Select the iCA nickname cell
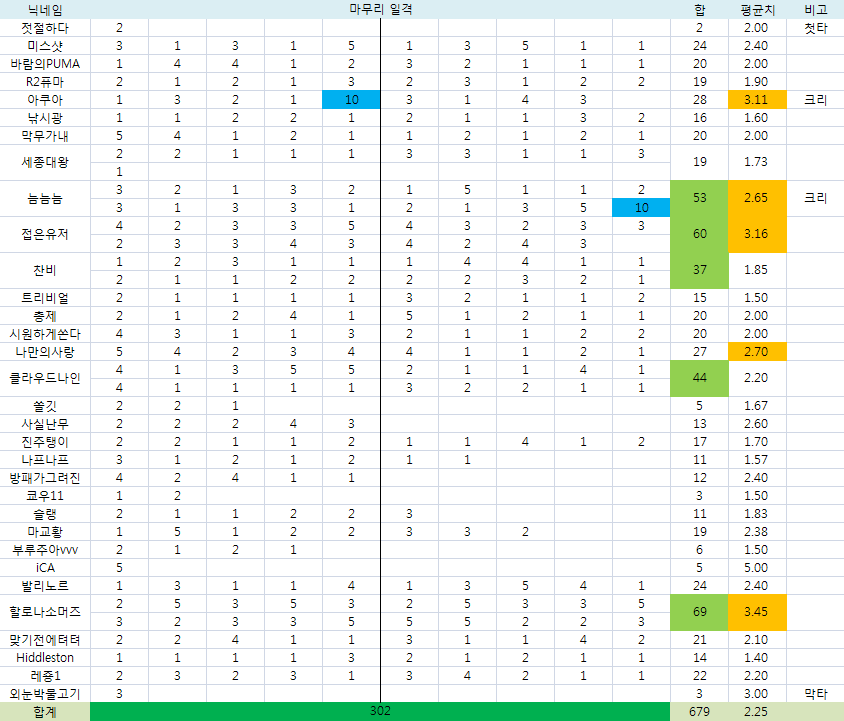The height and width of the screenshot is (721, 844). pyautogui.click(x=44, y=567)
